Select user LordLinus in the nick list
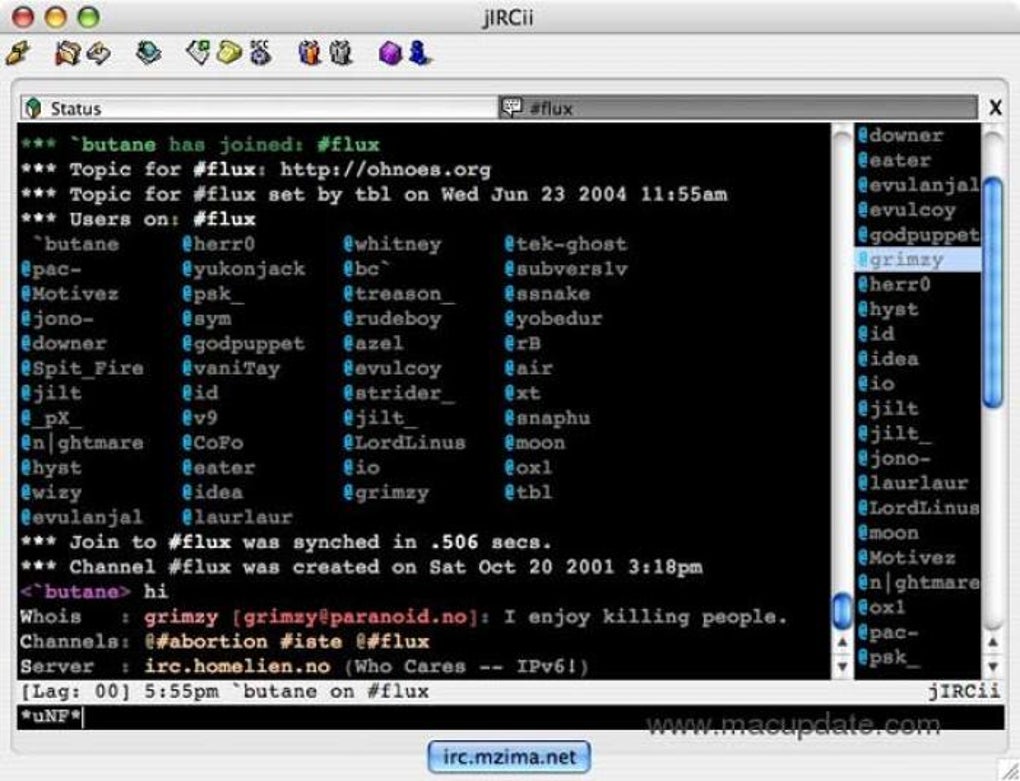This screenshot has width=1020, height=781. 915,508
